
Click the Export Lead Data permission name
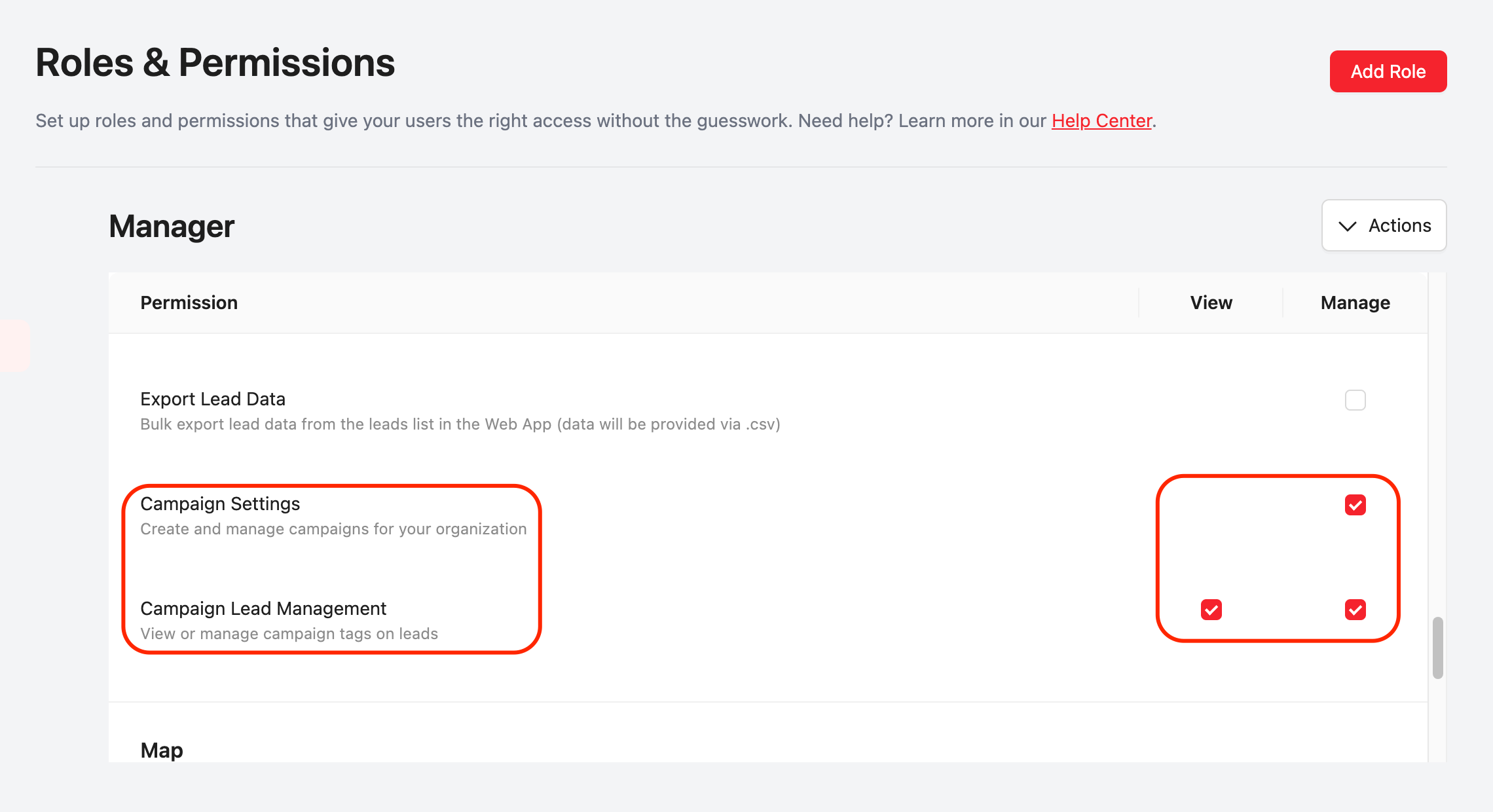(213, 399)
